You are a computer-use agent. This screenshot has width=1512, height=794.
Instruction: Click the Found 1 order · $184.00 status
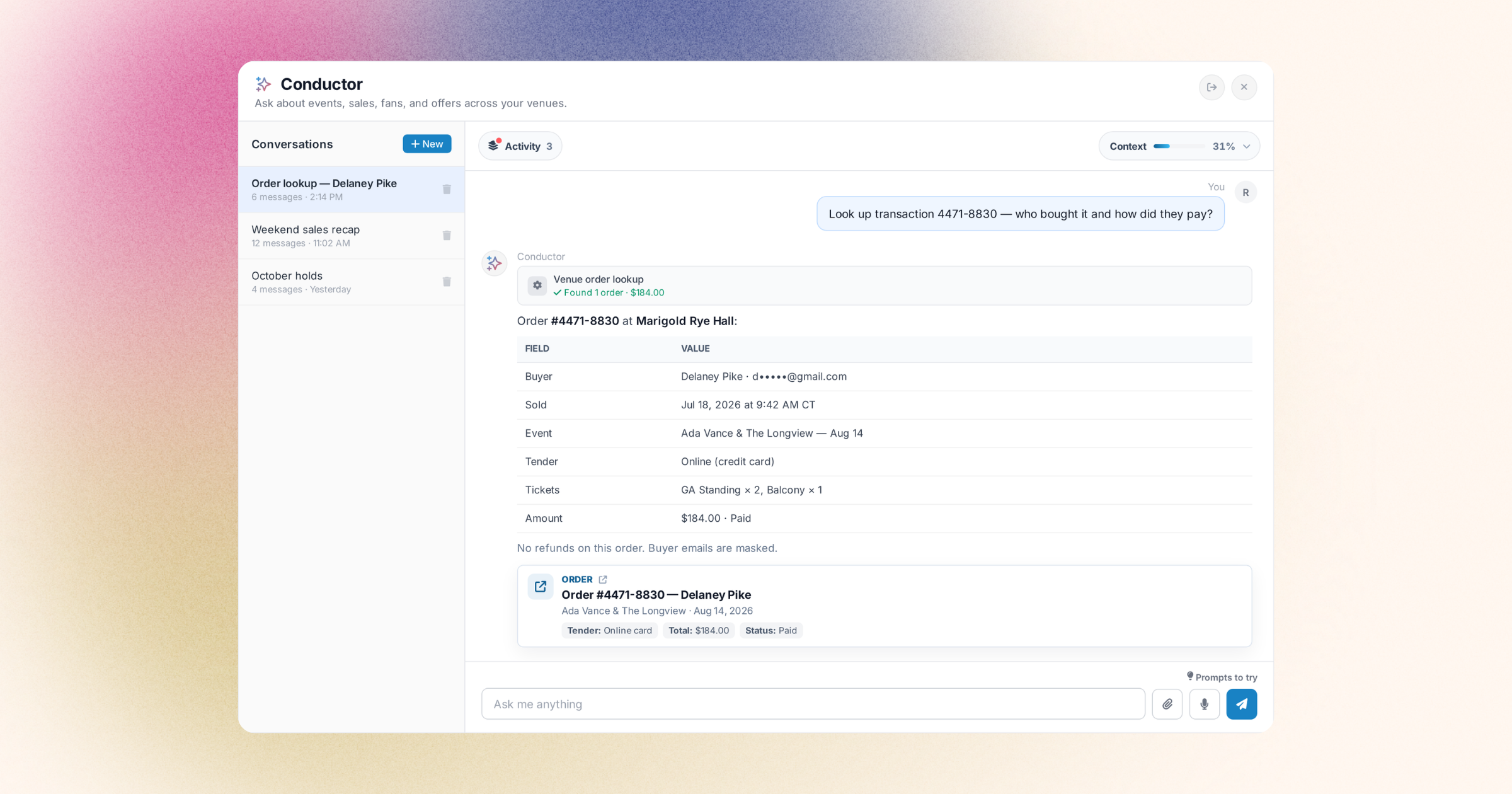(609, 292)
